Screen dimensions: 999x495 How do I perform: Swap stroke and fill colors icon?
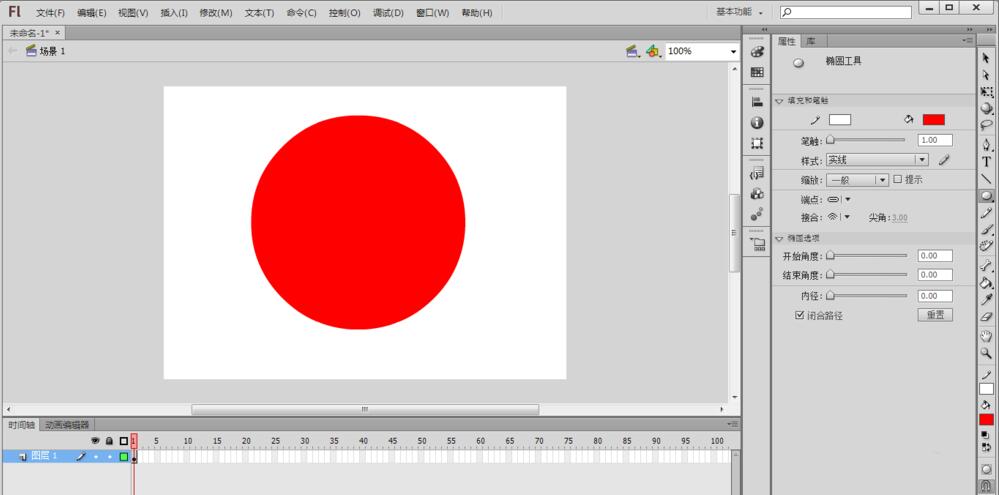point(986,448)
